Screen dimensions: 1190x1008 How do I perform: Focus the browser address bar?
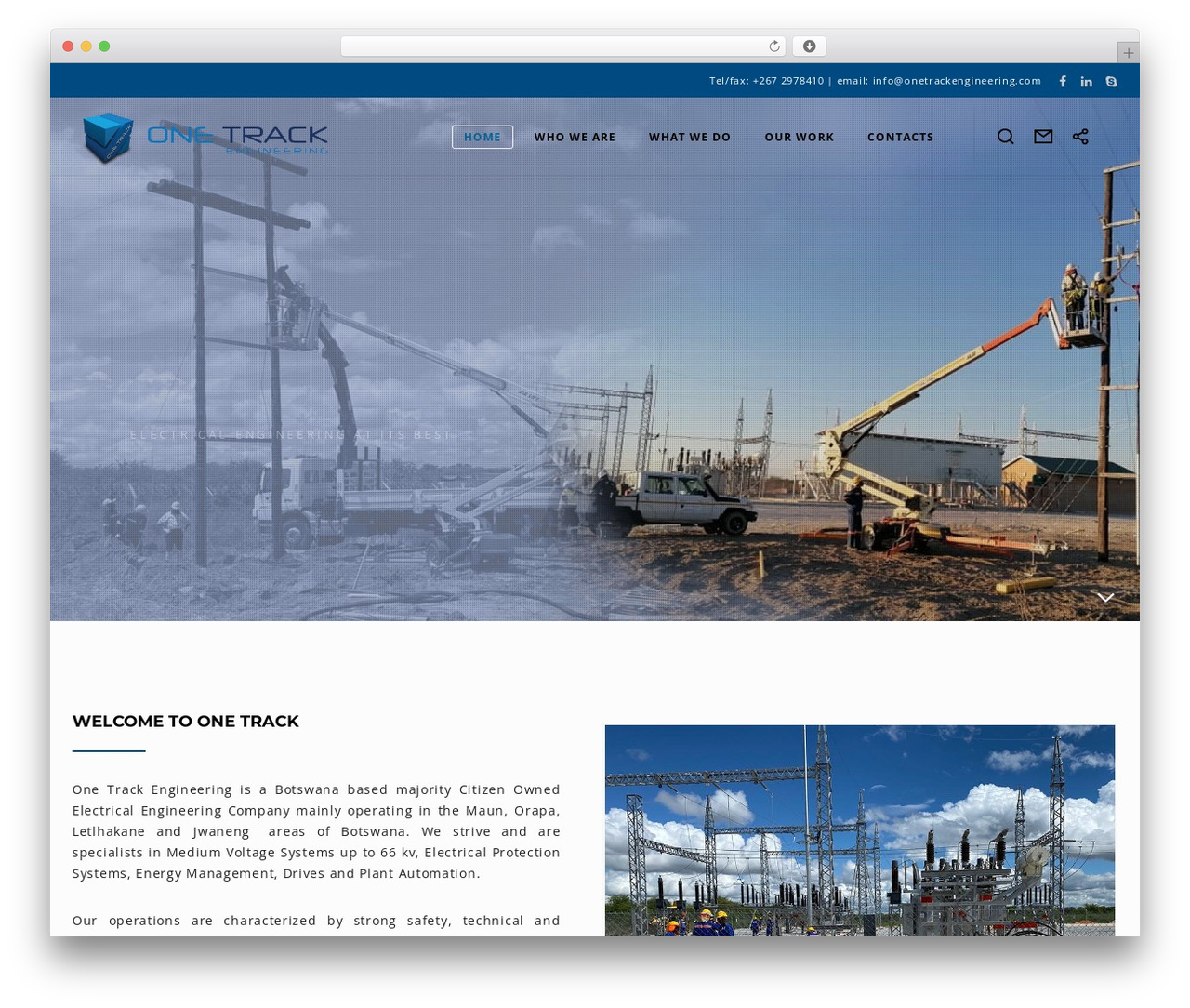563,46
